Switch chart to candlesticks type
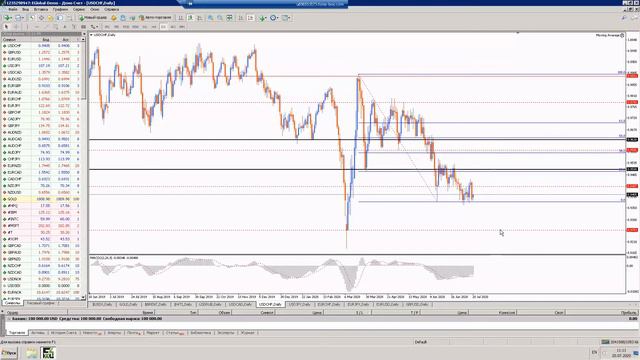 [190, 18]
